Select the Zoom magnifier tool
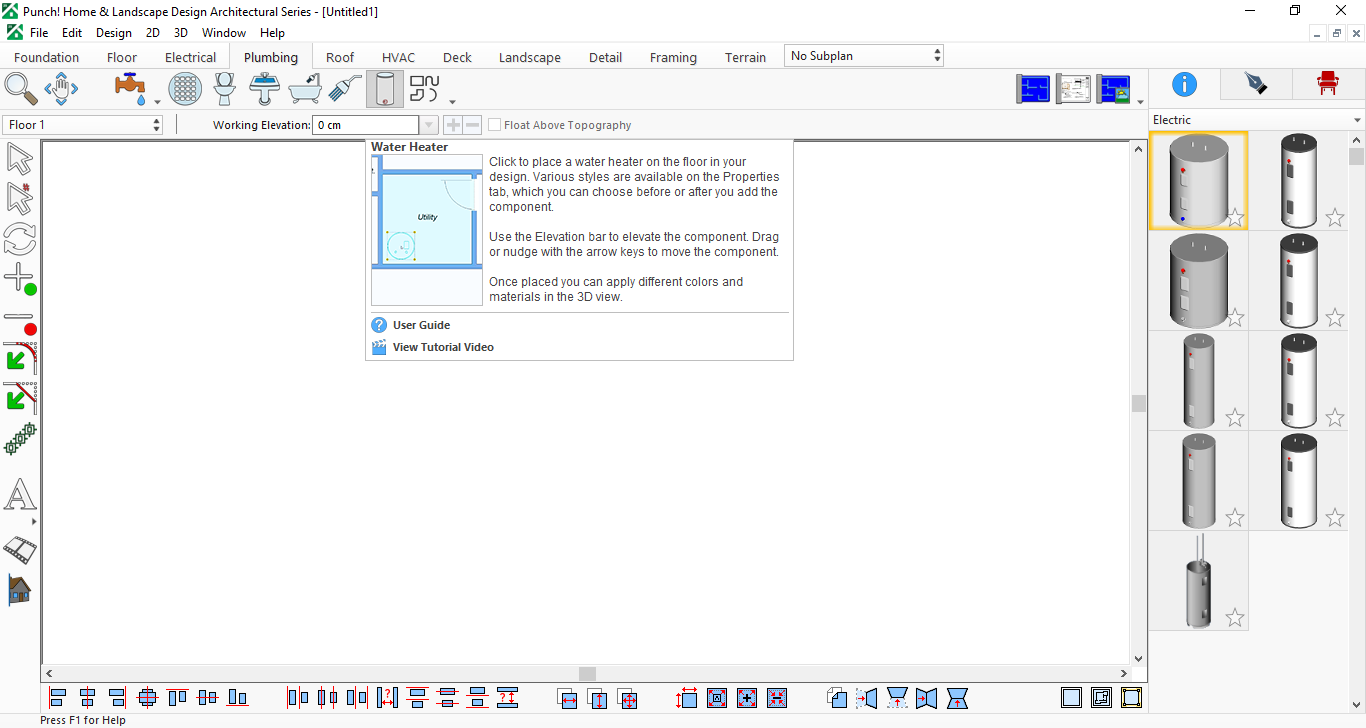1366x728 pixels. tap(21, 88)
